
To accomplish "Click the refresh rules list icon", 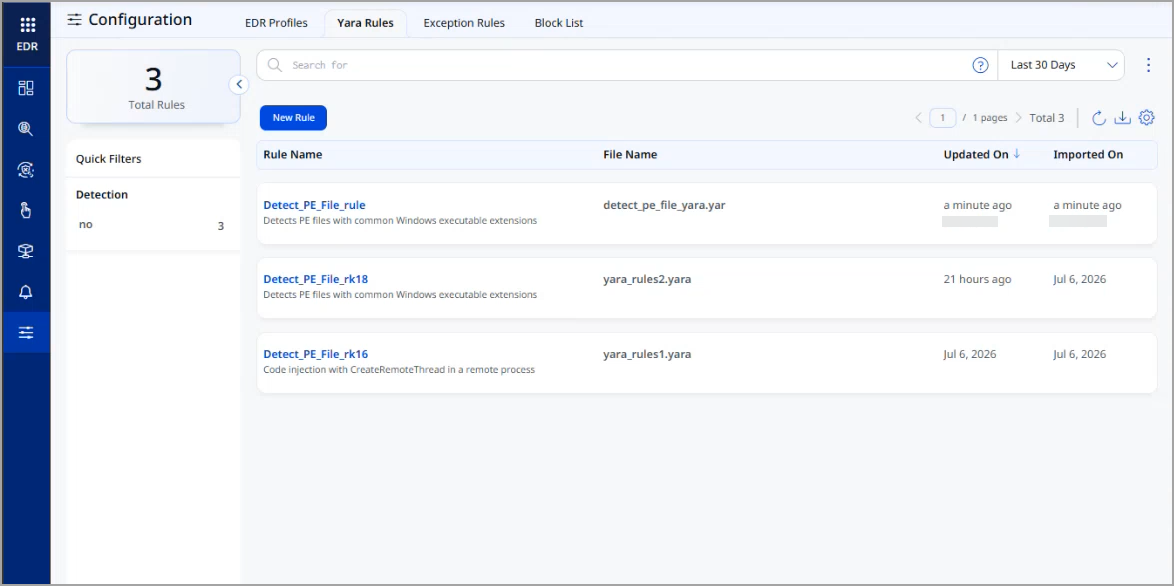I will tap(1098, 117).
